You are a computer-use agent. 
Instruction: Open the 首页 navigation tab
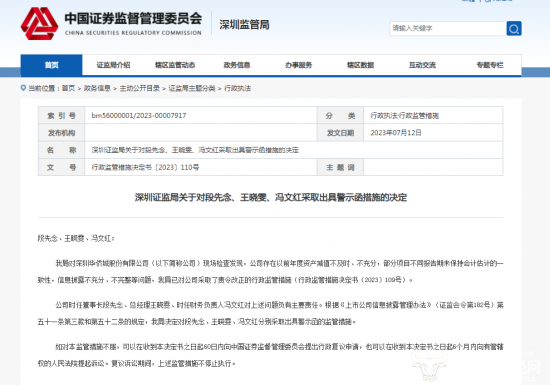coord(52,65)
